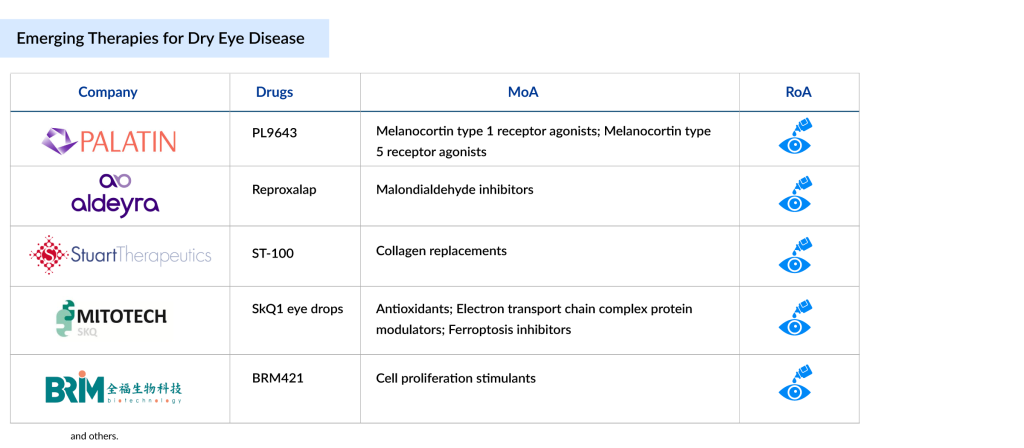Screen dimensions: 1024x448
Task: Click the Emerging Therapies for Dry Eye Disease title
Action: (x=160, y=38)
